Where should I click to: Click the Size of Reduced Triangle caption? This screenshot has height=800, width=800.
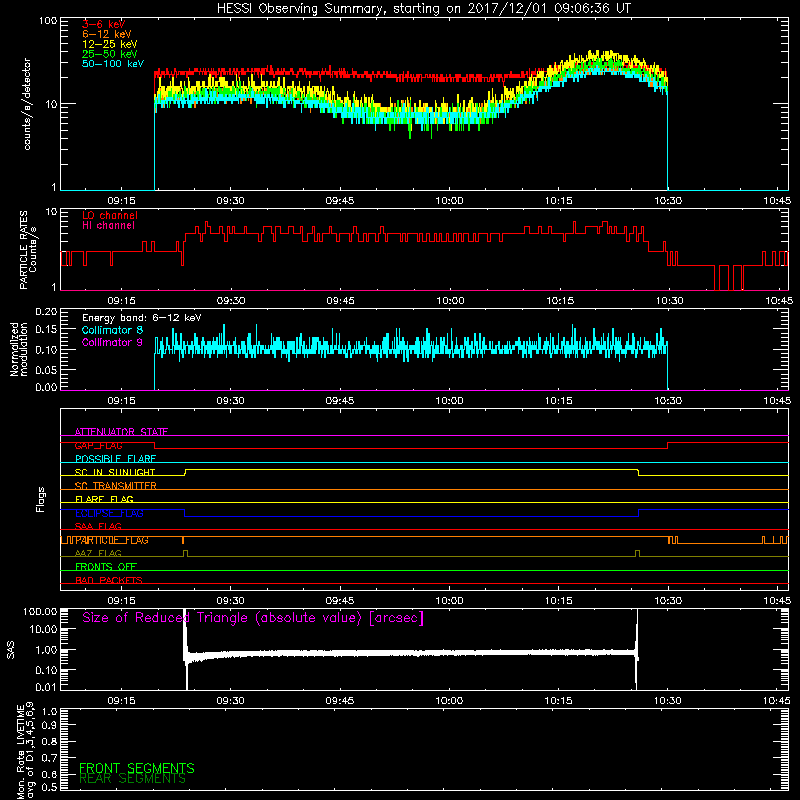click(x=253, y=618)
